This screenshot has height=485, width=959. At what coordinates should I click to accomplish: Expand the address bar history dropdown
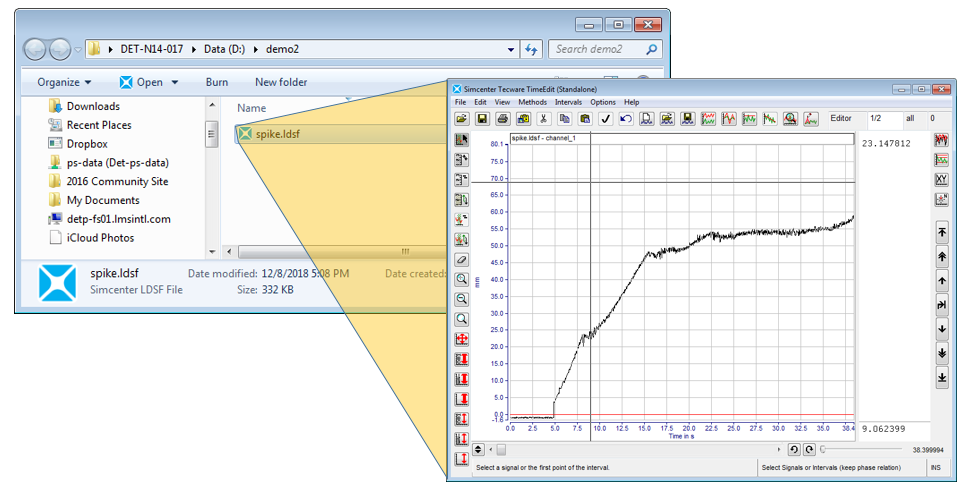512,48
